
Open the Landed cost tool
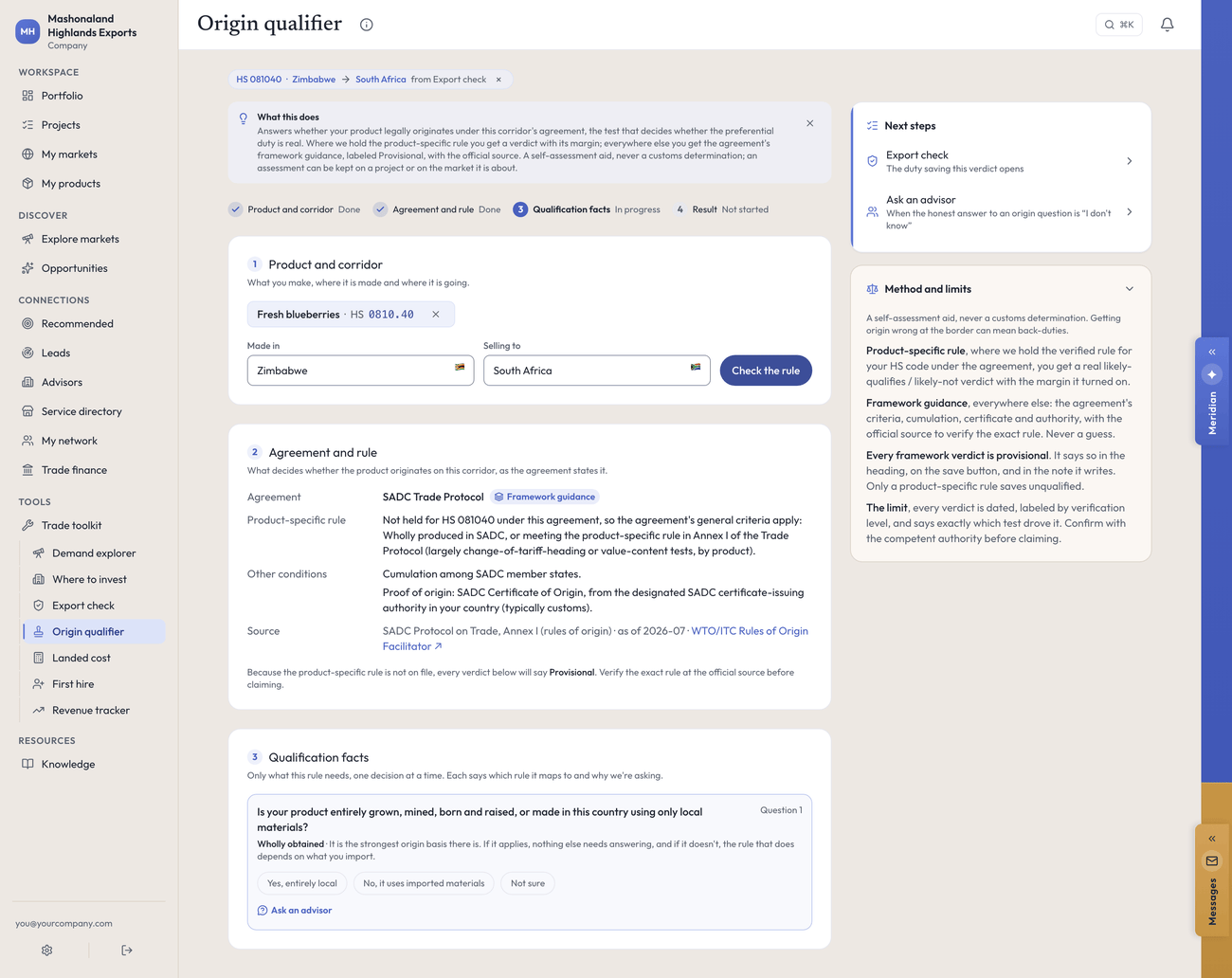click(x=95, y=658)
